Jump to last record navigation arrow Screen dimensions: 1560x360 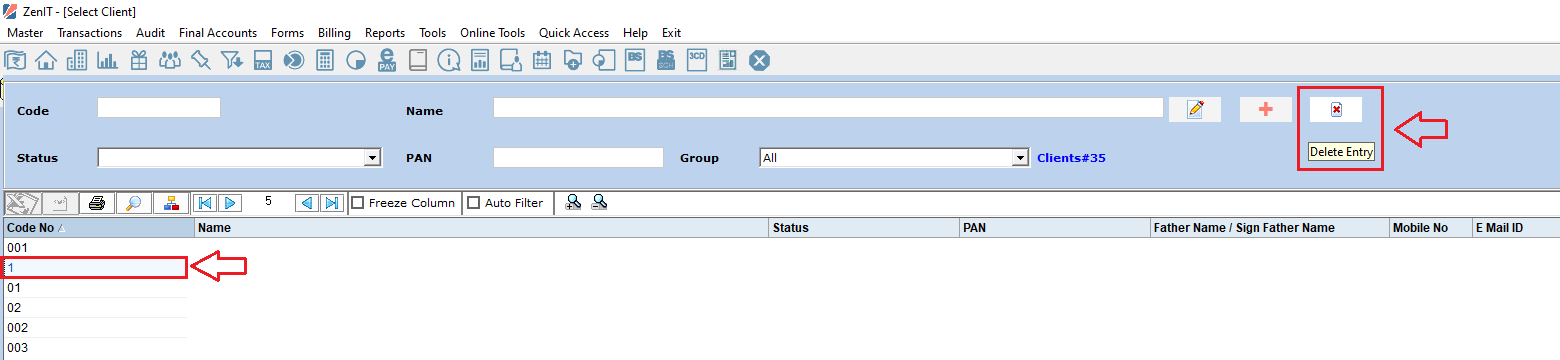(x=332, y=203)
